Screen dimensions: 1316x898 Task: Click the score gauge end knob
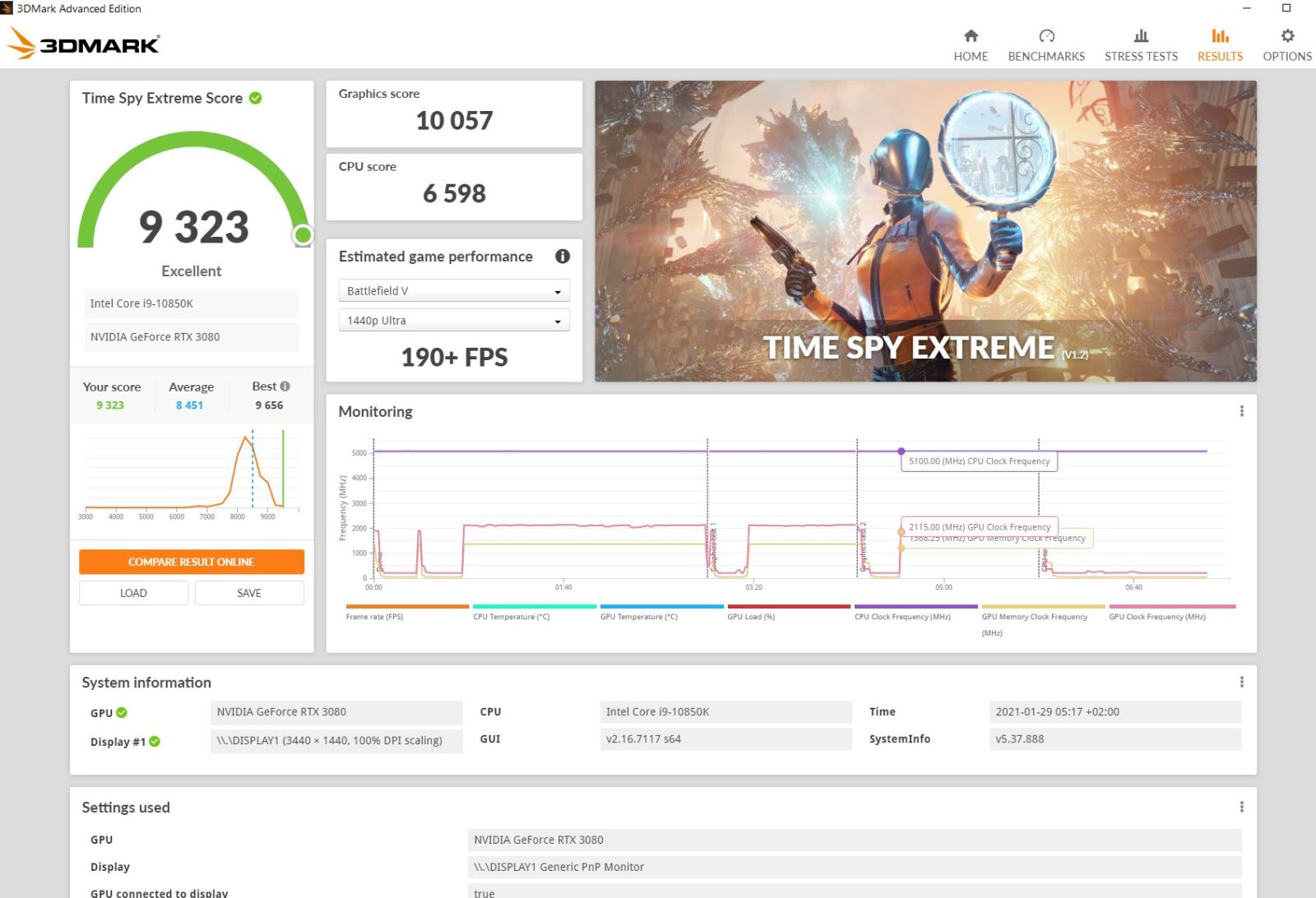pyautogui.click(x=303, y=235)
